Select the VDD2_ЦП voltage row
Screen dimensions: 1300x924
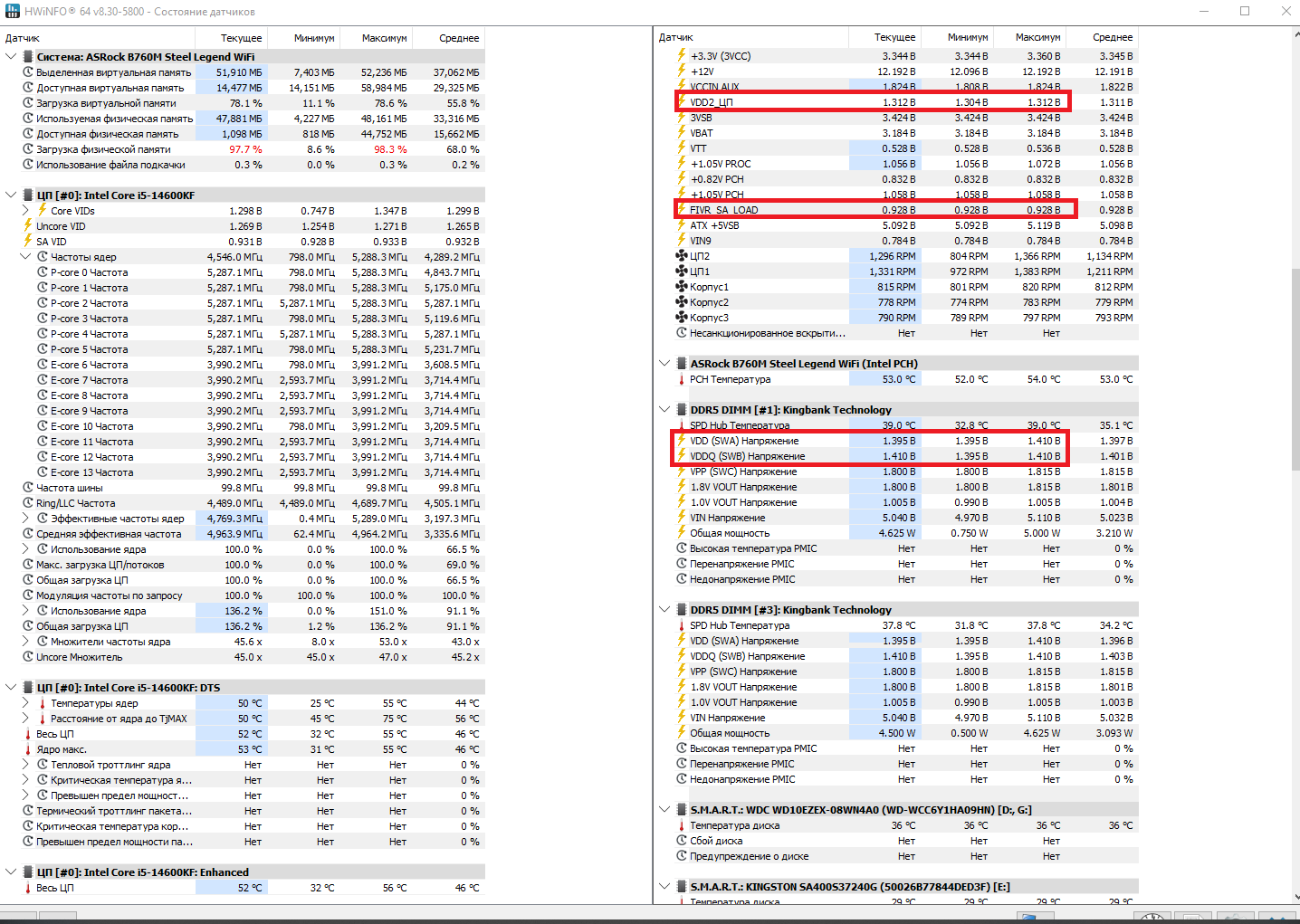click(896, 102)
